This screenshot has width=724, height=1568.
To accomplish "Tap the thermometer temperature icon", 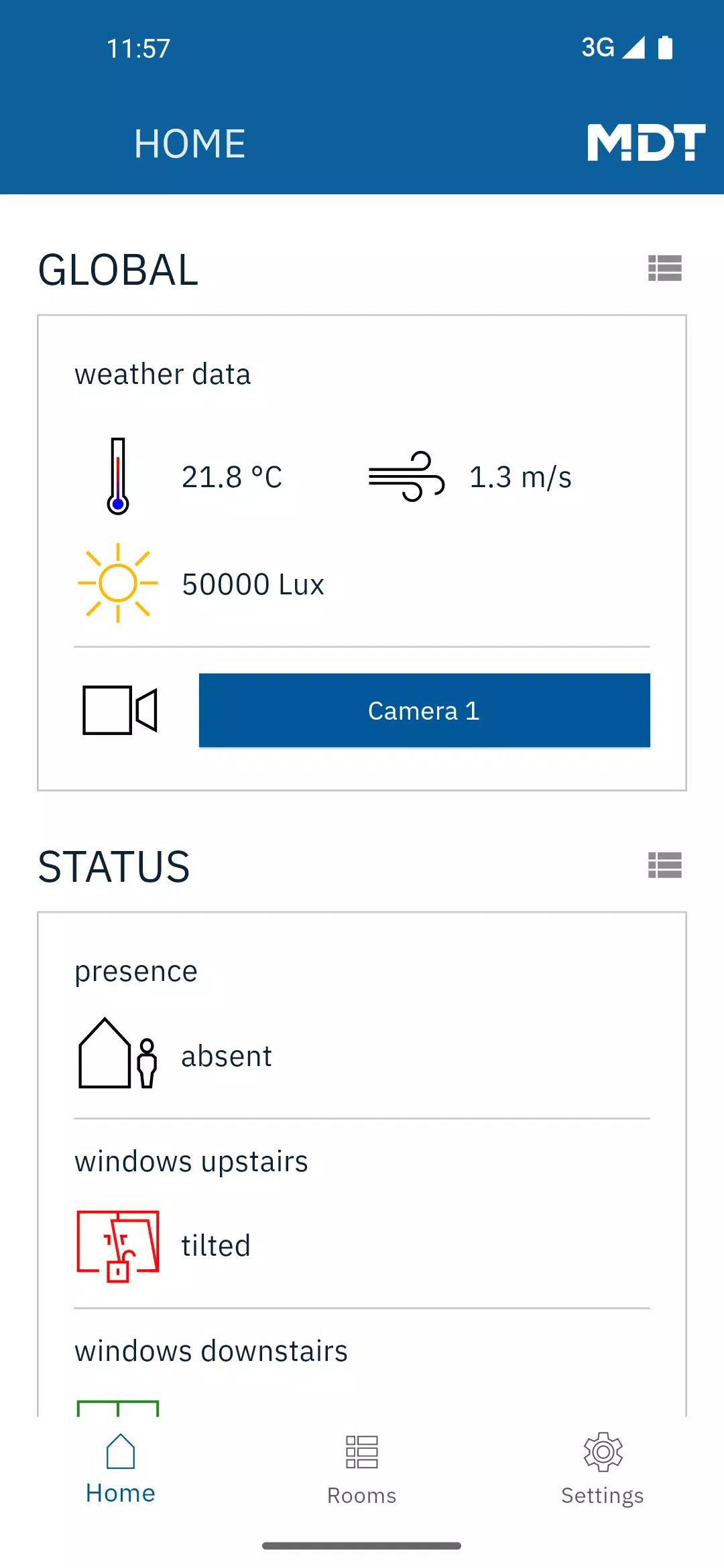I will tap(118, 476).
